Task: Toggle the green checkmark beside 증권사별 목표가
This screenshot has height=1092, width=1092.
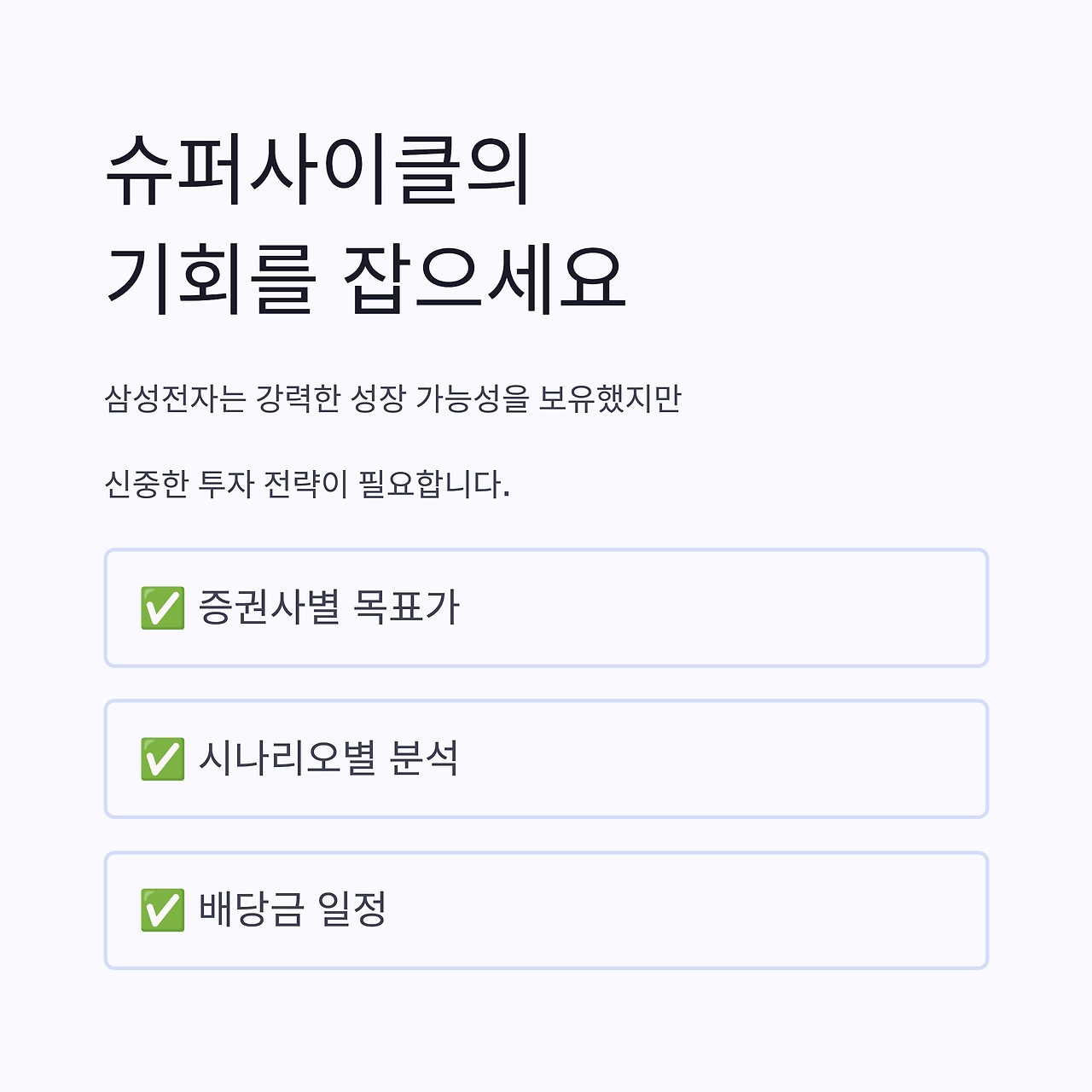Action: (x=162, y=608)
